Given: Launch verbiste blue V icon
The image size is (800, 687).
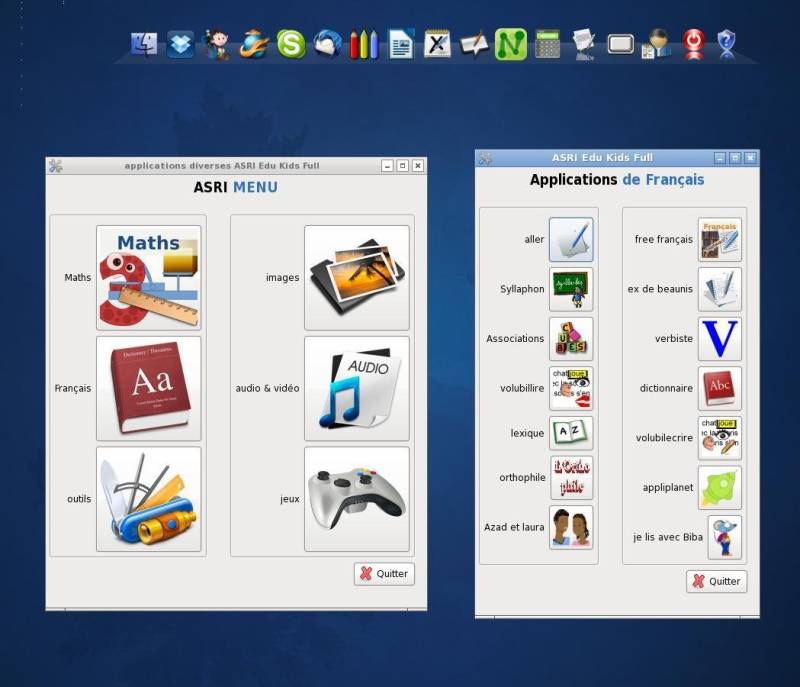Looking at the screenshot, I should coord(719,339).
